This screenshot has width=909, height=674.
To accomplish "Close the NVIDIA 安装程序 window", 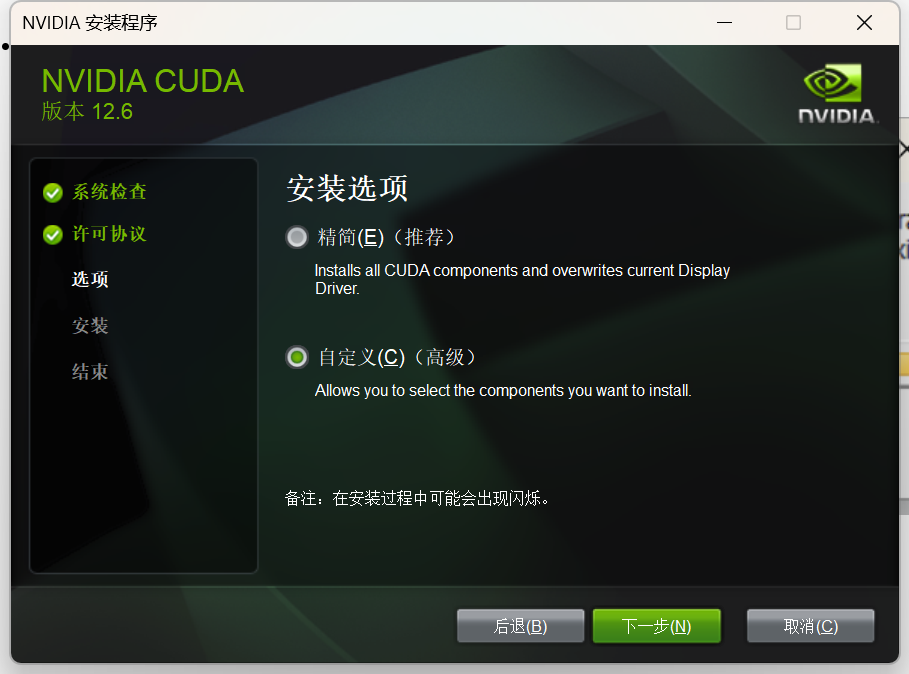I will tap(864, 23).
